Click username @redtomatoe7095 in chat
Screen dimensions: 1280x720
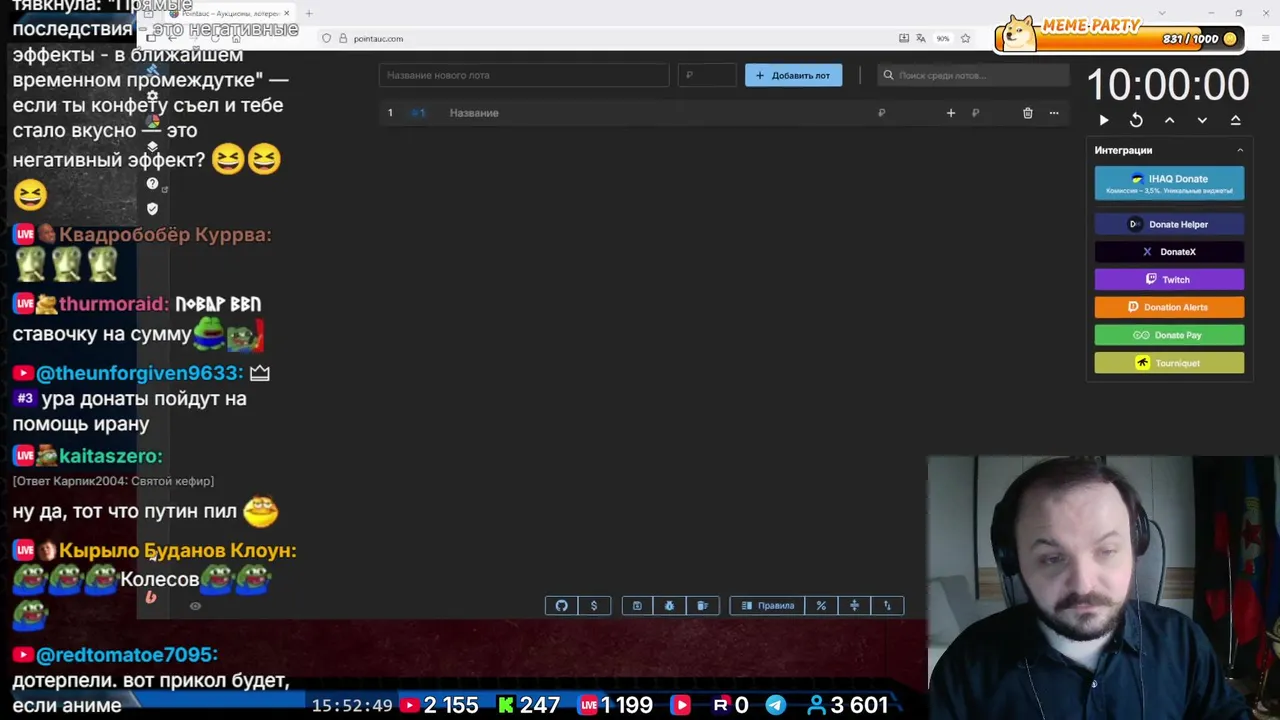(126, 655)
